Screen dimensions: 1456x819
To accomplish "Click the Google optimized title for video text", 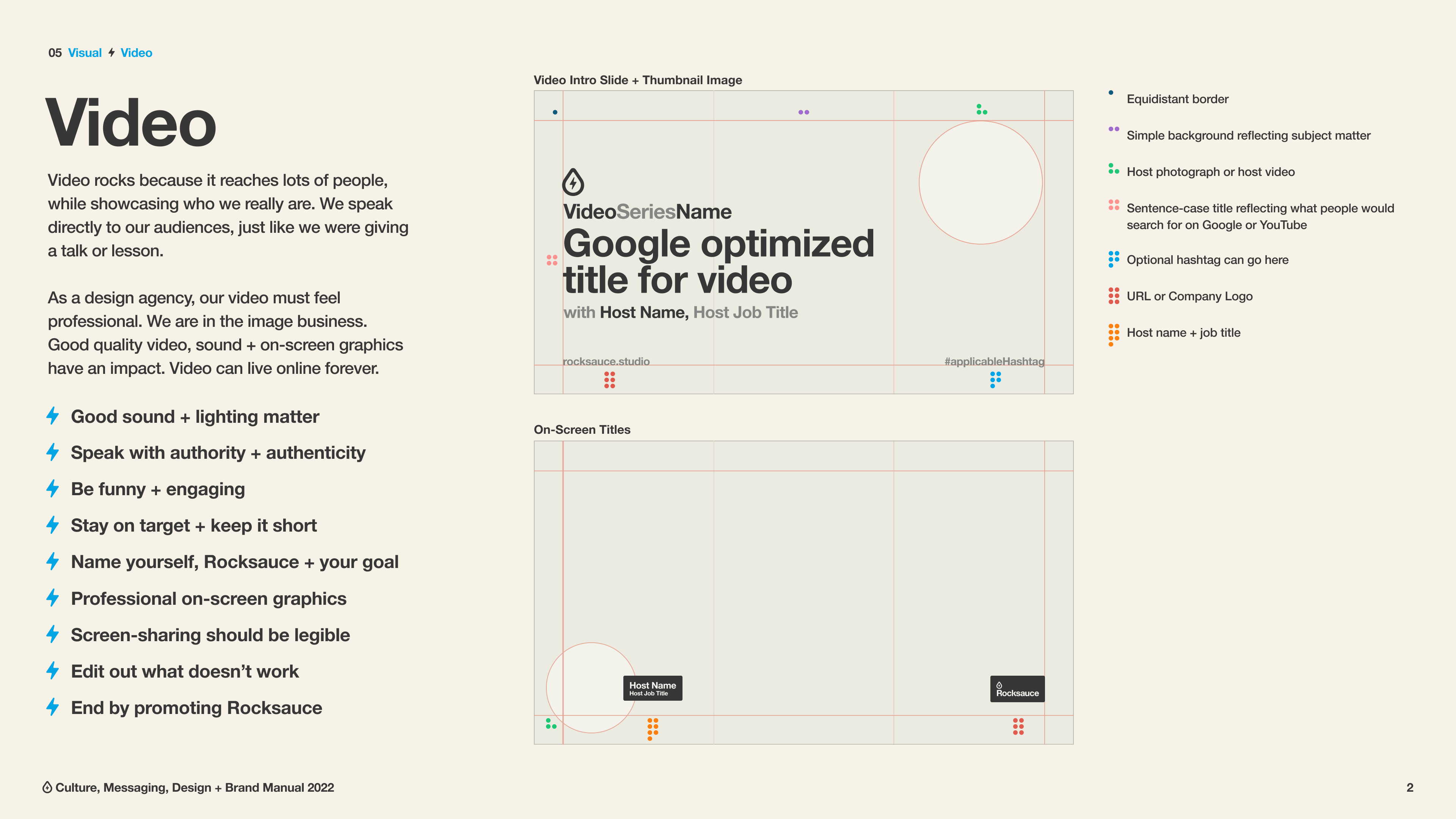I will (x=719, y=262).
